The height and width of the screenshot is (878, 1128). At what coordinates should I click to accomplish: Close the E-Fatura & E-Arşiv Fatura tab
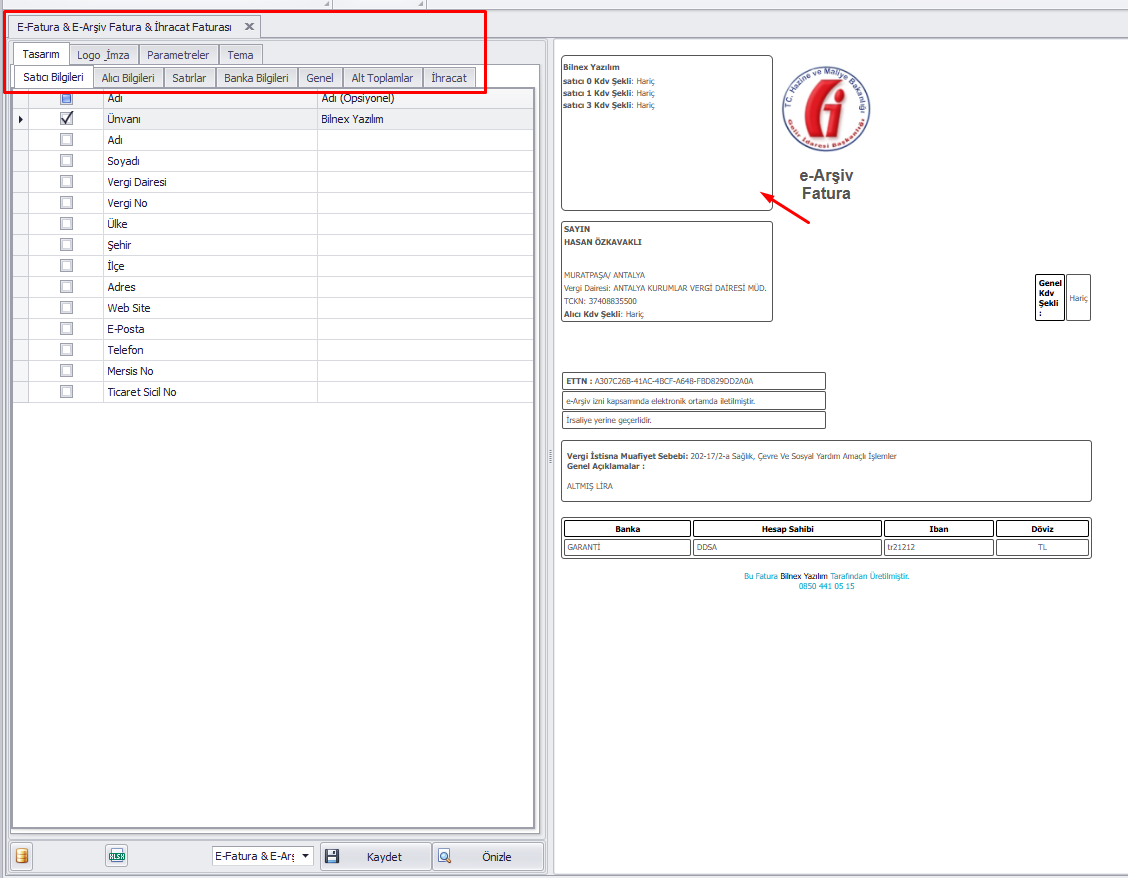click(250, 27)
